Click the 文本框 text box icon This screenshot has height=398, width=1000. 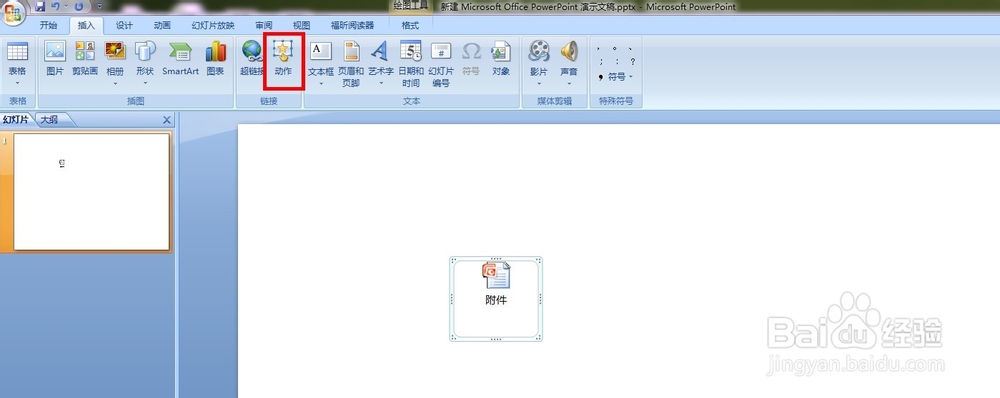[321, 51]
